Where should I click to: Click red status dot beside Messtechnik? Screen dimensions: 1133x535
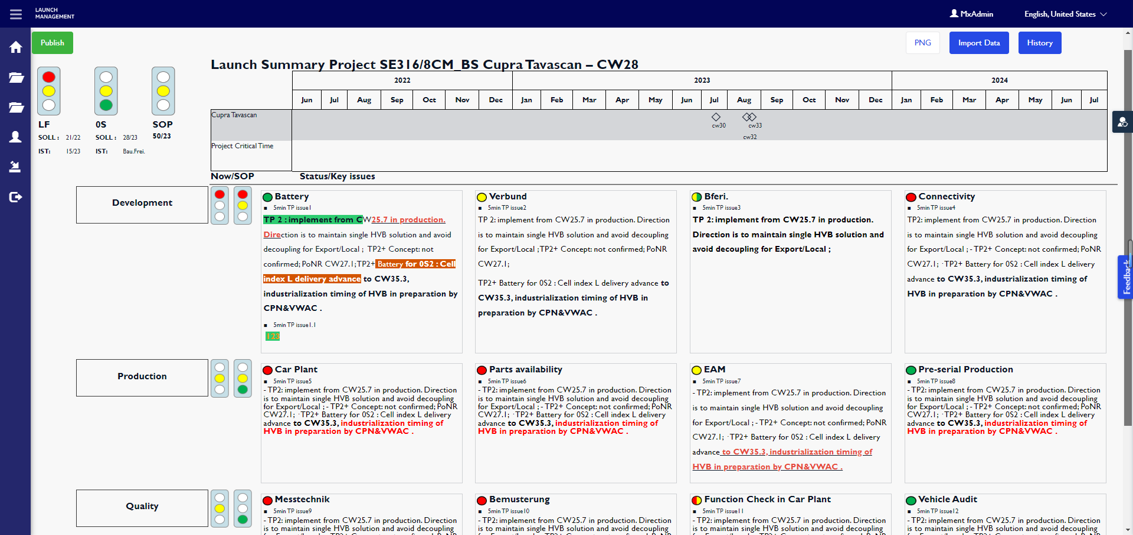pyautogui.click(x=267, y=500)
